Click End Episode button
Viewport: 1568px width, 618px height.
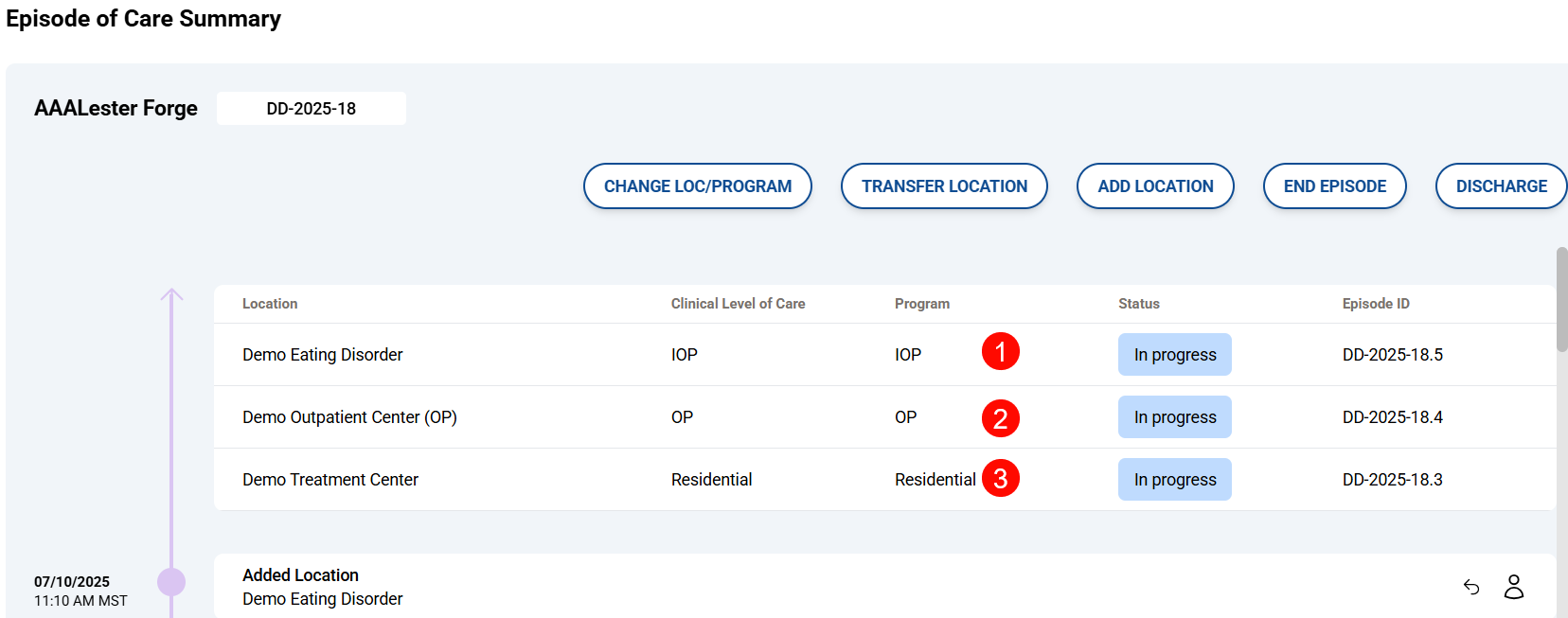click(1334, 186)
